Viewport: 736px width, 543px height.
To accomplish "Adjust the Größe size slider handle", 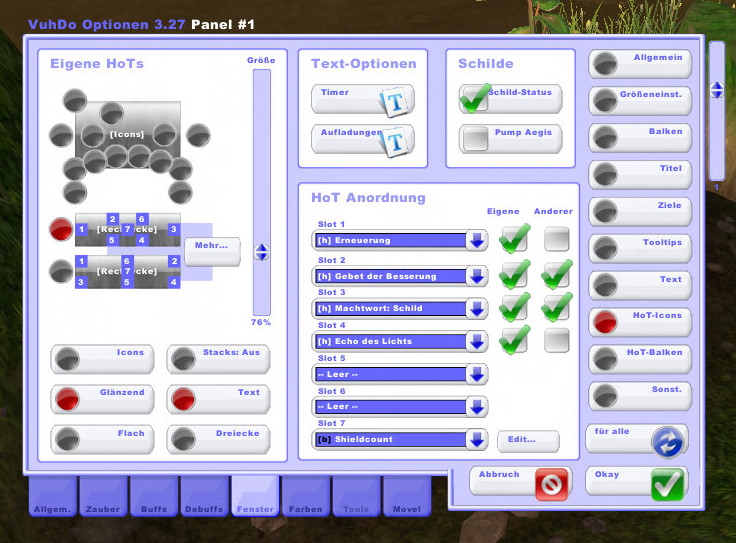I will pyautogui.click(x=262, y=253).
